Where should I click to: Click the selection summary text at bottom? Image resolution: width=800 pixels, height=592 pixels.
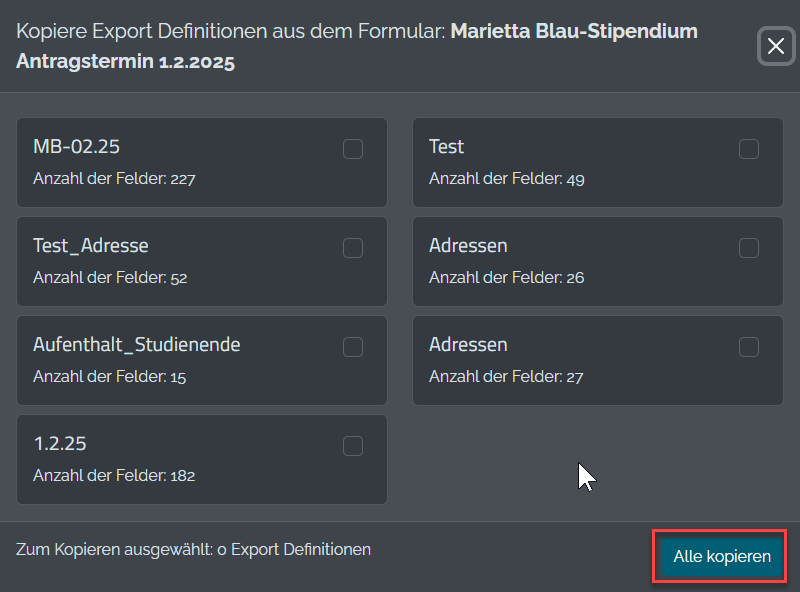point(193,549)
